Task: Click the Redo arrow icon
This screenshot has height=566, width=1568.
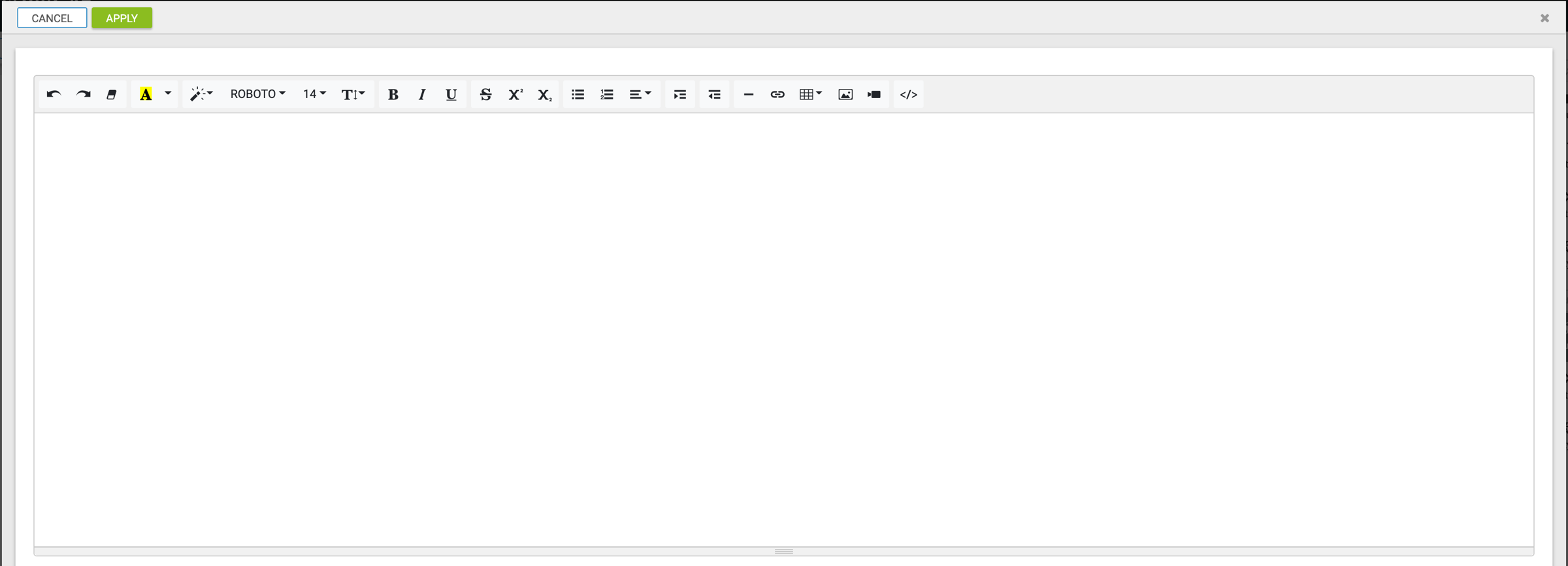Action: tap(83, 94)
